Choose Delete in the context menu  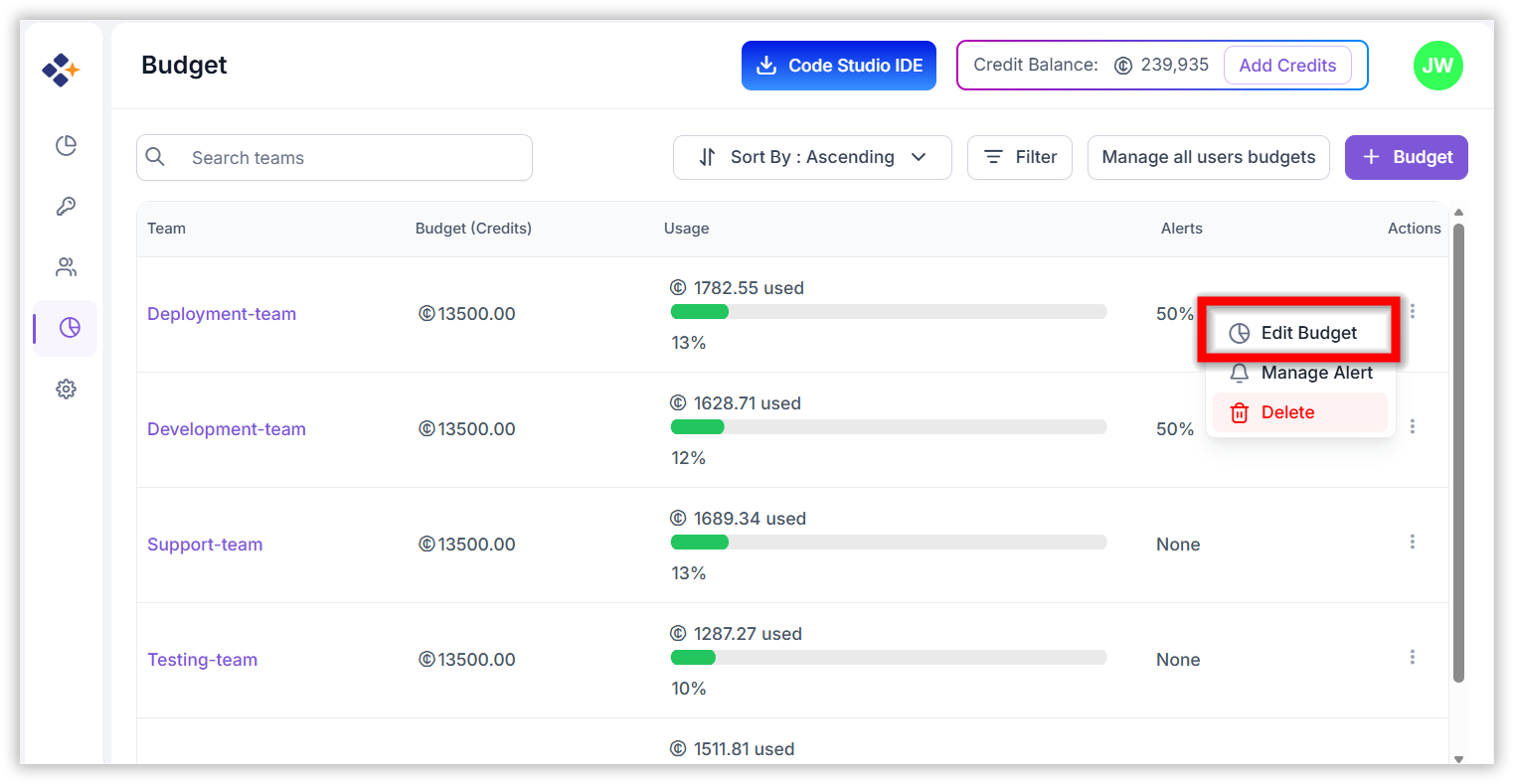pos(1287,412)
